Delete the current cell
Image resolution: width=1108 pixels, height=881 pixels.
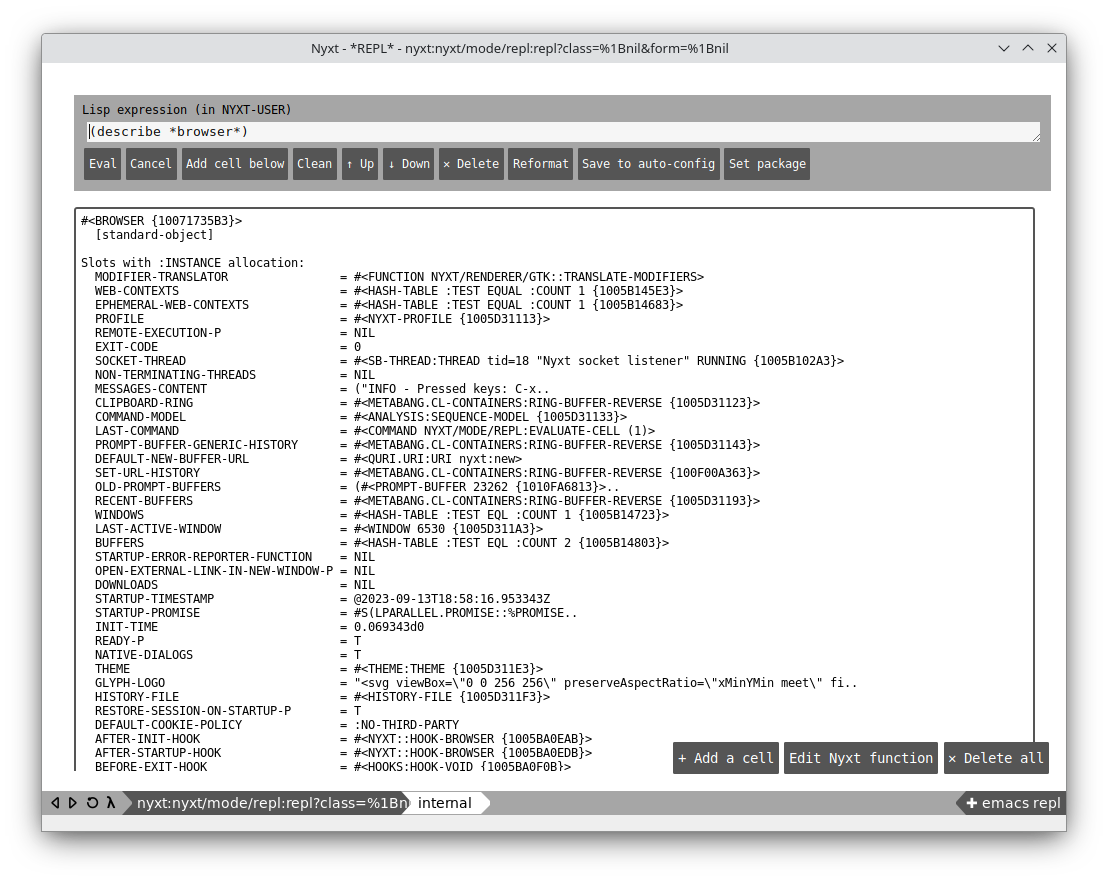pos(471,164)
